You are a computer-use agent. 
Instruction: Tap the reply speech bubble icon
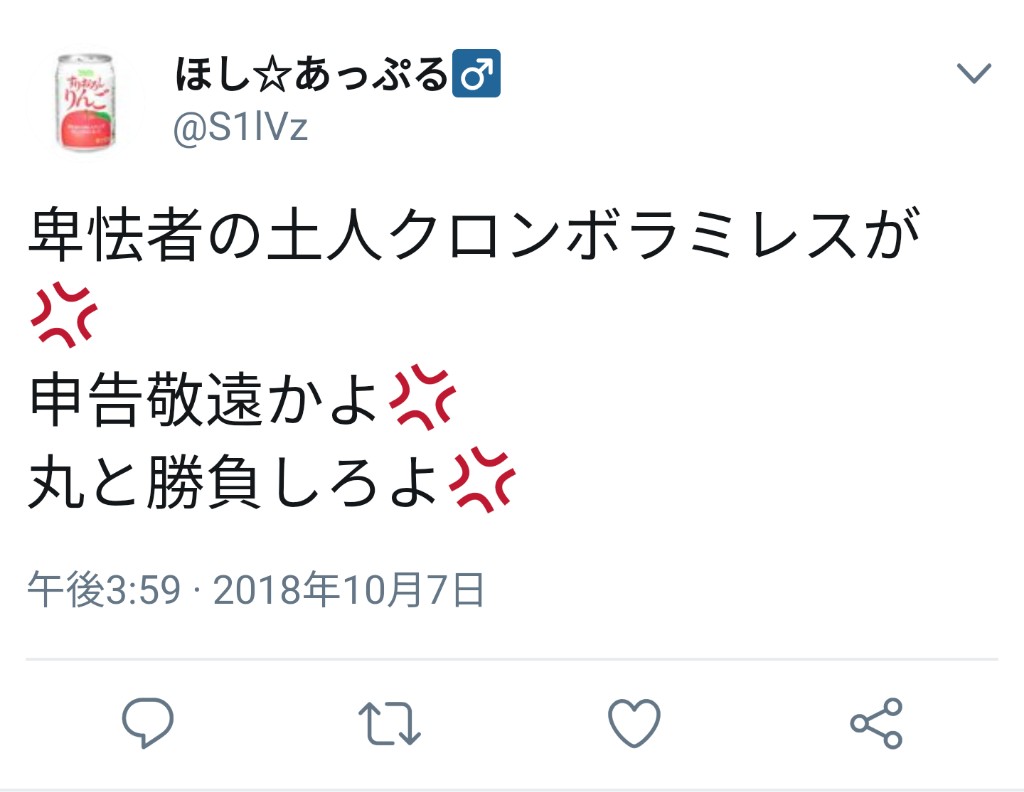148,722
